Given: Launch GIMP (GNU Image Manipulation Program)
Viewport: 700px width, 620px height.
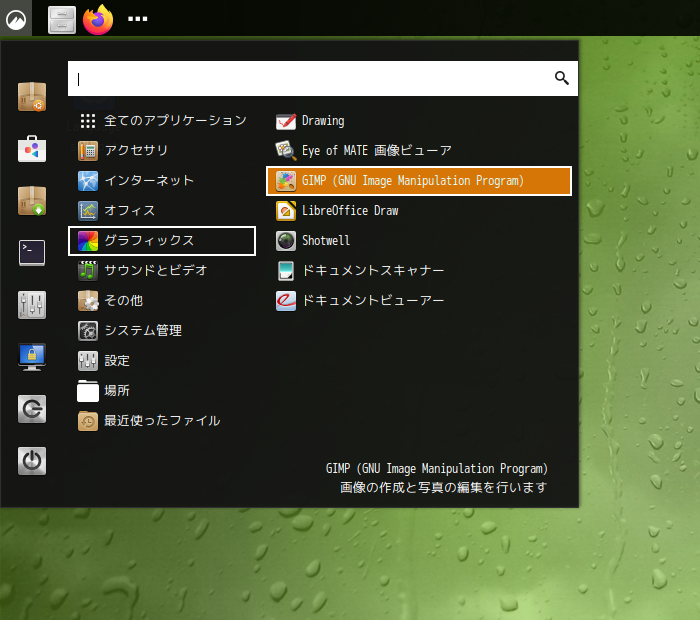Looking at the screenshot, I should click(x=419, y=181).
